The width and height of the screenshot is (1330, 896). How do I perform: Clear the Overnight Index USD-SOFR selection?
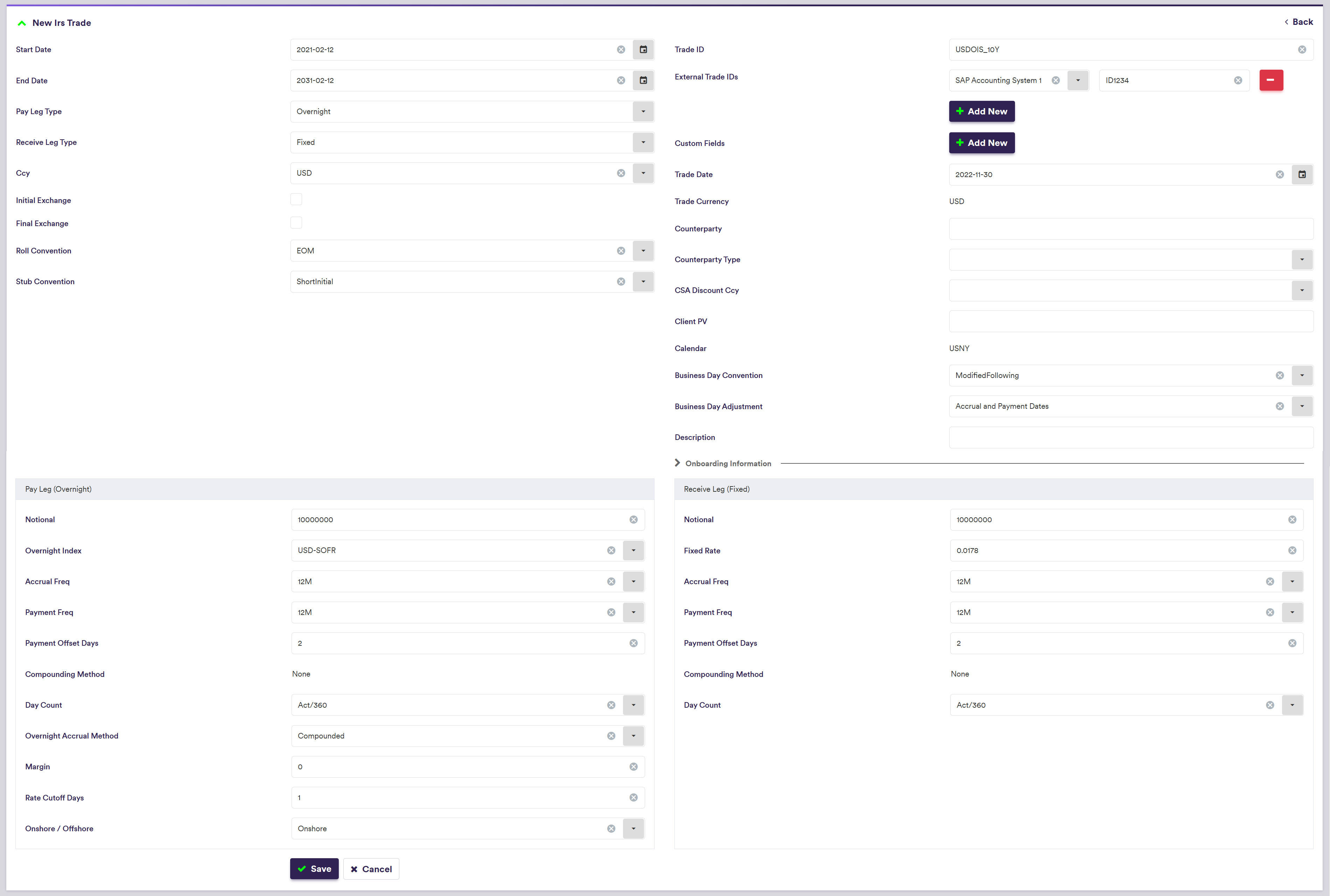pyautogui.click(x=611, y=550)
